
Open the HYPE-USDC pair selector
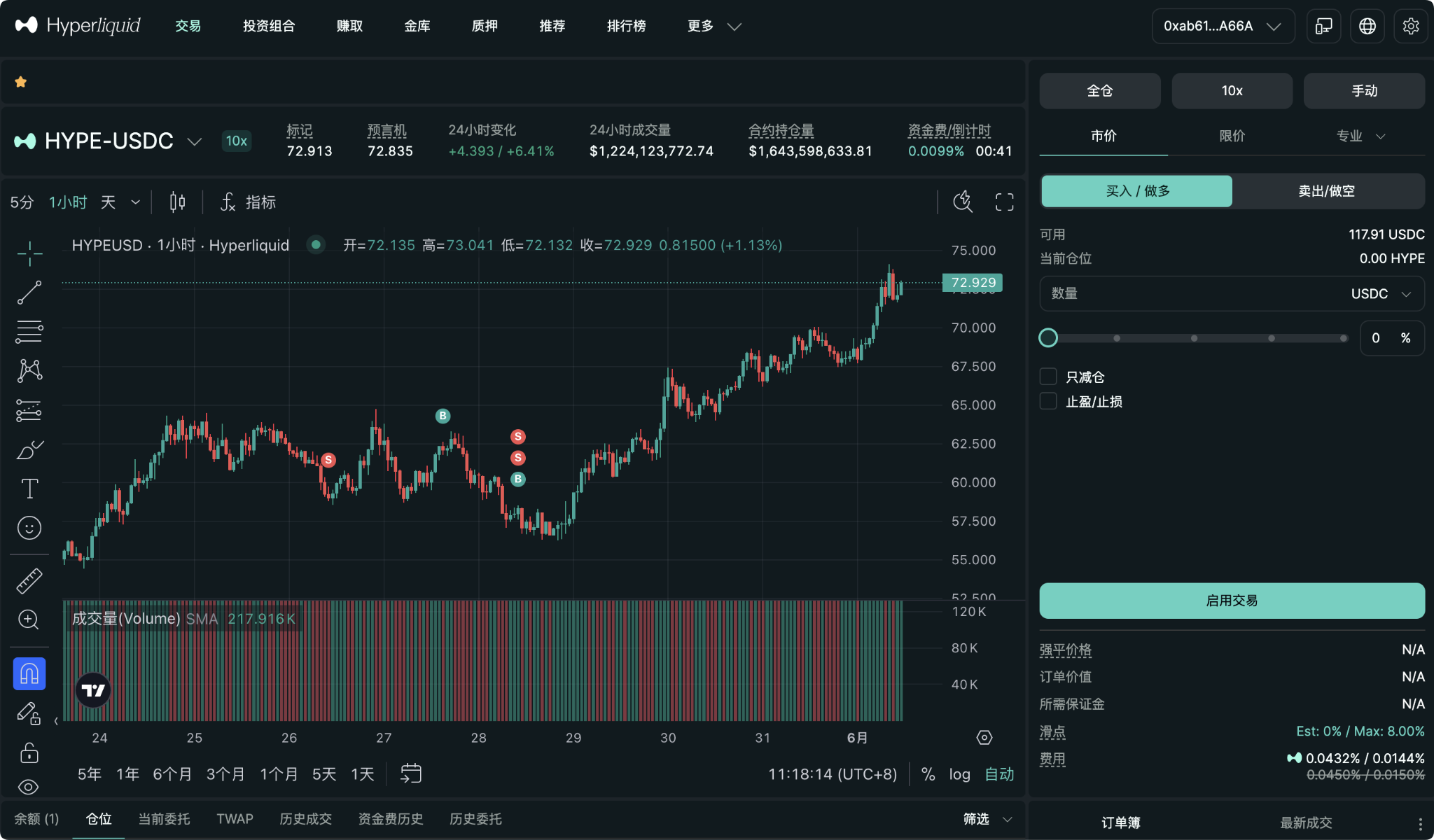[x=109, y=141]
